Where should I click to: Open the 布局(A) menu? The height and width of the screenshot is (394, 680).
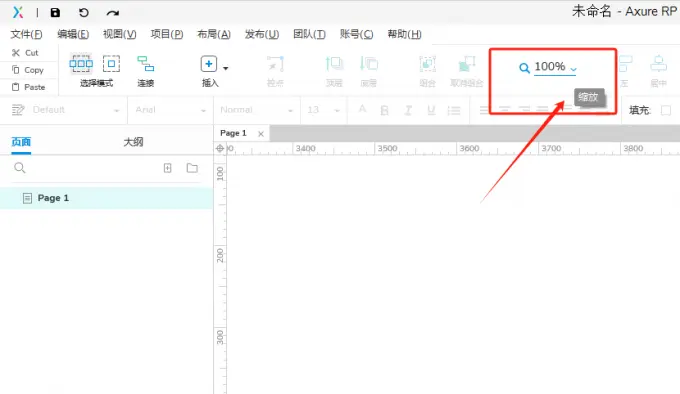(x=214, y=34)
